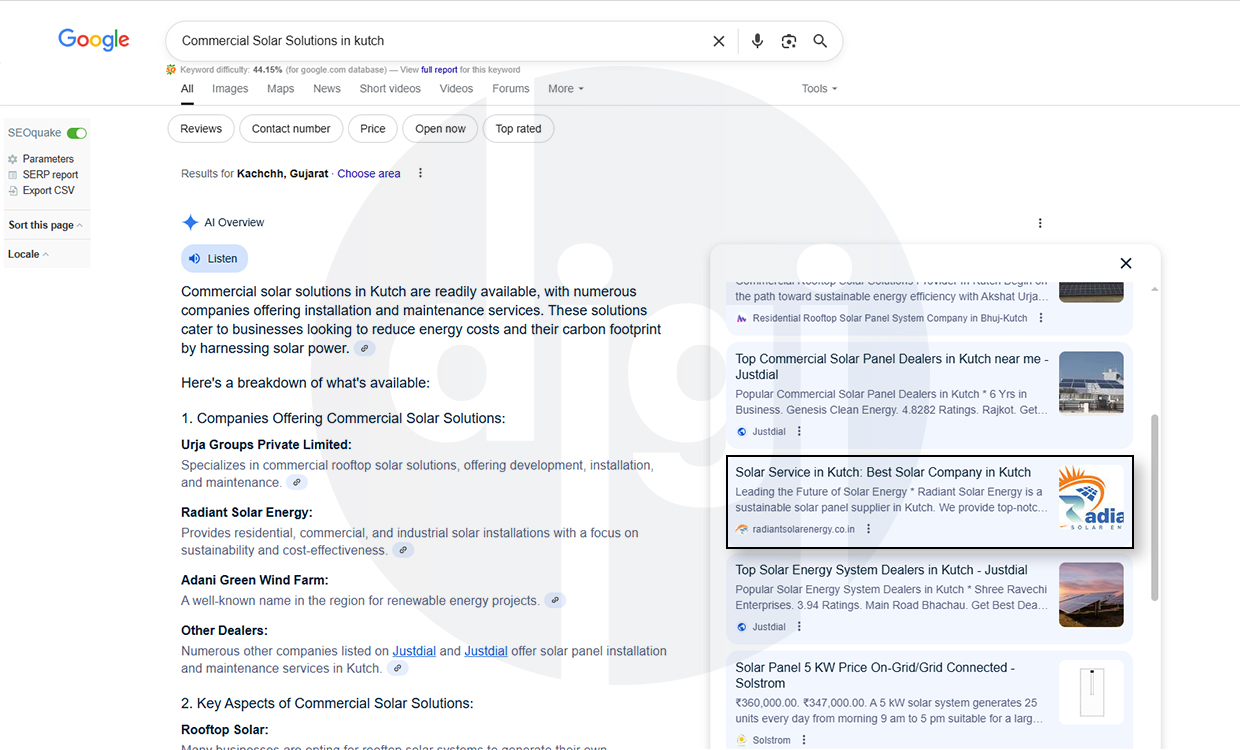Click three-dot menu beside Choose area

pos(420,173)
